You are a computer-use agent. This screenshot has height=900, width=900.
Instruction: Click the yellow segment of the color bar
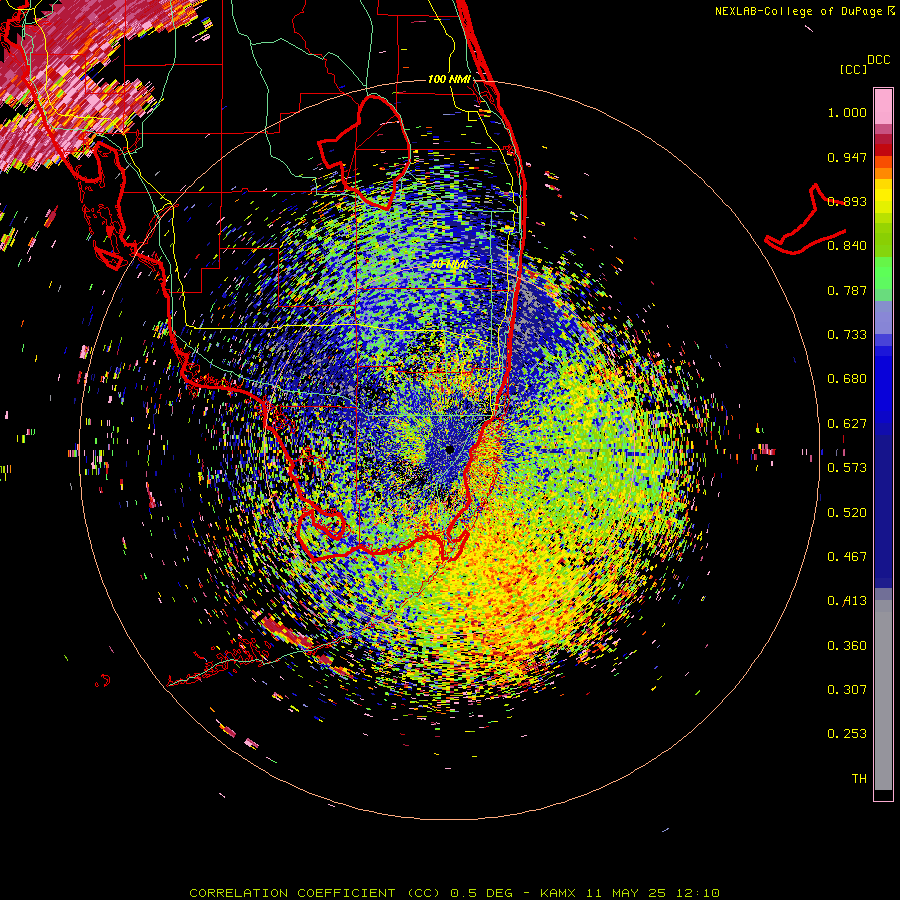coord(883,195)
